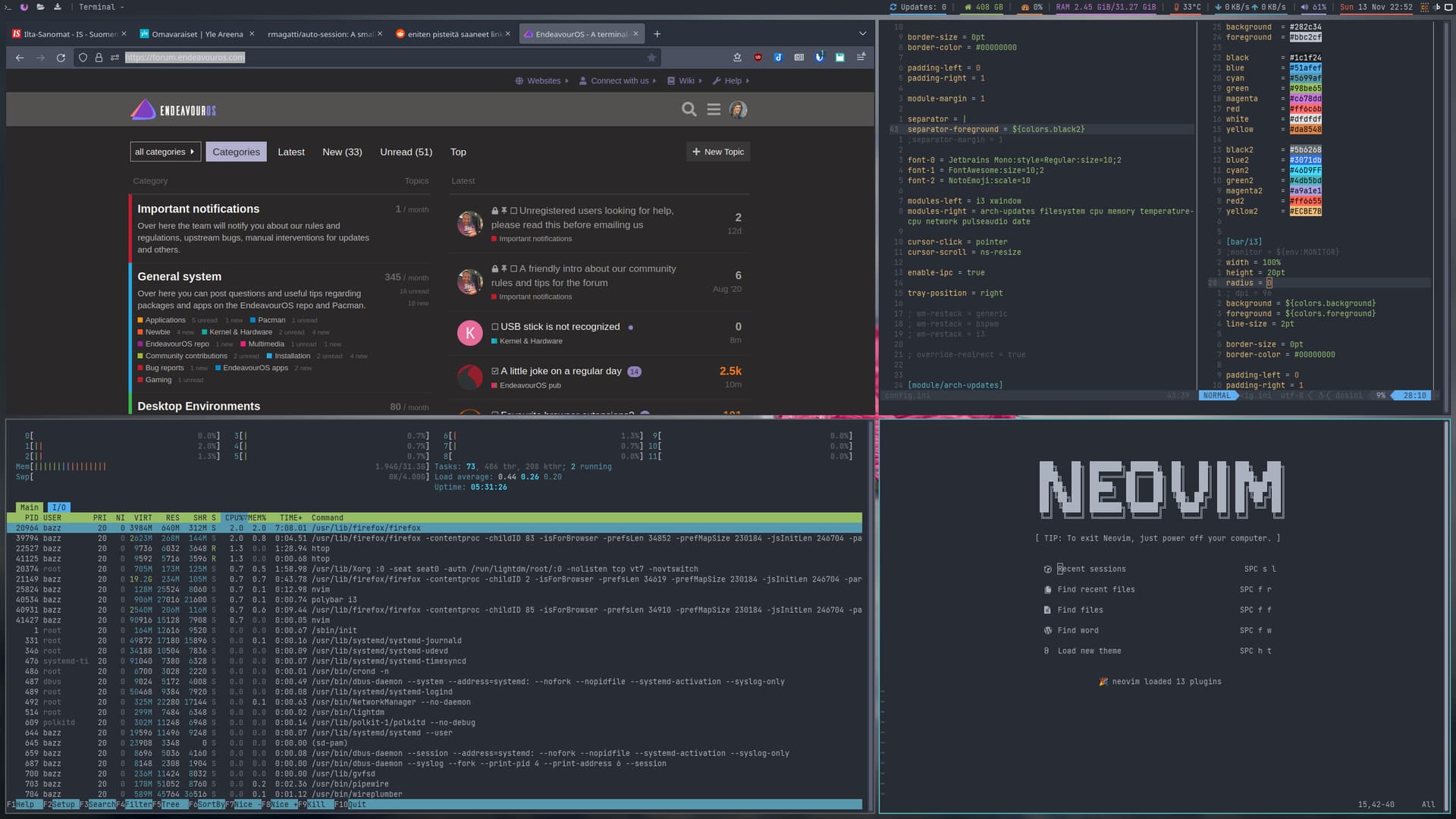
Task: Open a new Firefox tab
Action: (657, 34)
